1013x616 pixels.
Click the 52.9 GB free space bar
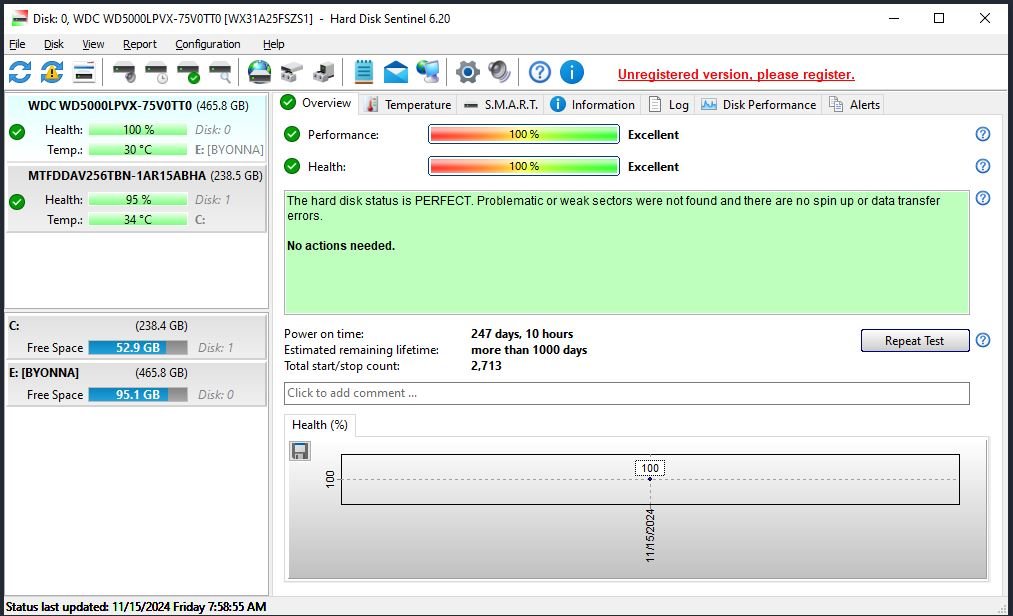click(138, 348)
